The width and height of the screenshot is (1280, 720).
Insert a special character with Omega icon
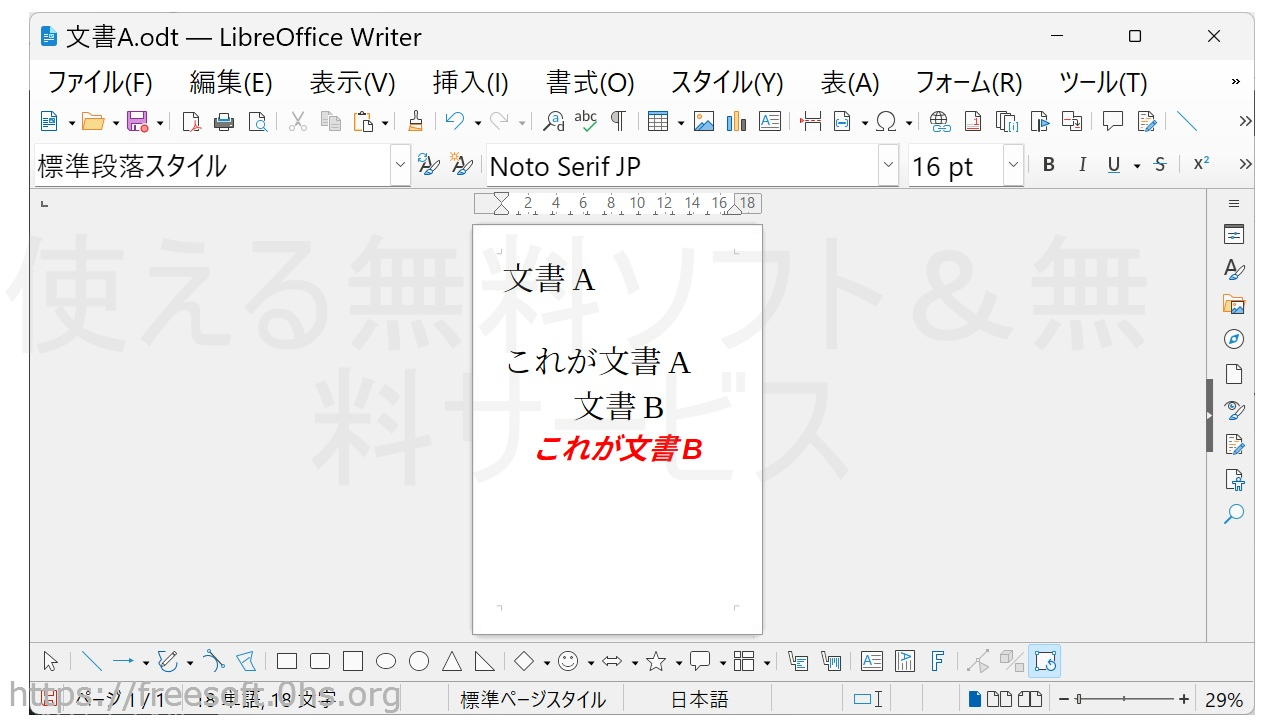(x=886, y=122)
